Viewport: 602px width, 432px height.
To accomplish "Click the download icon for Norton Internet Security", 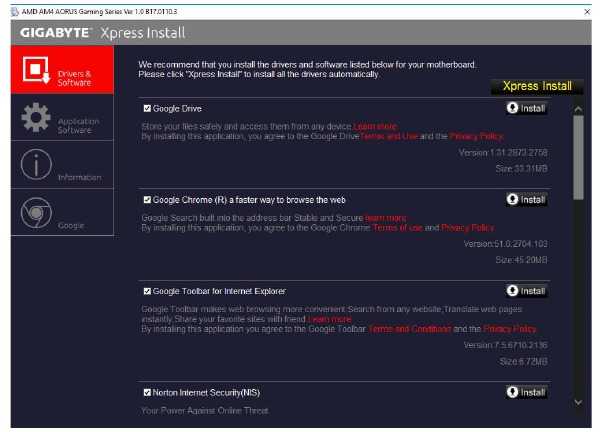I will pos(515,392).
